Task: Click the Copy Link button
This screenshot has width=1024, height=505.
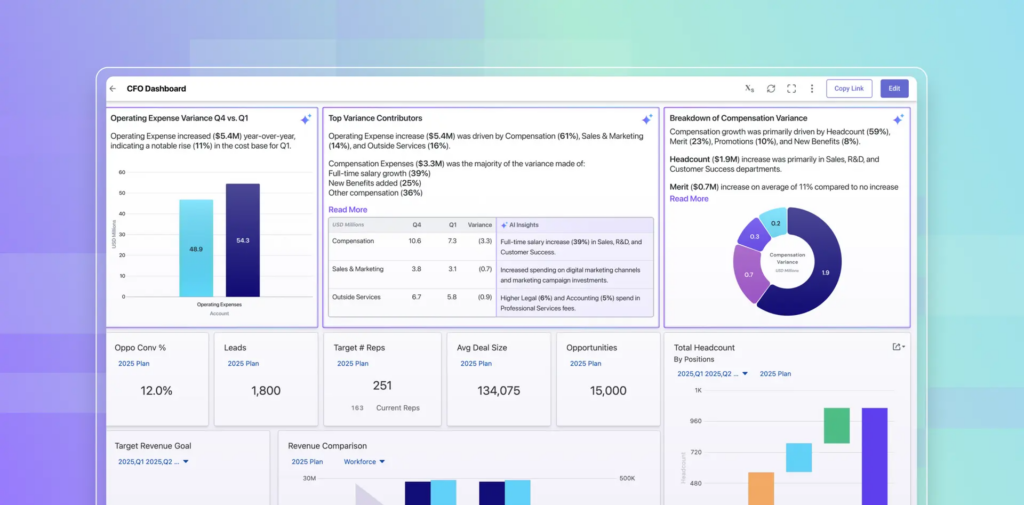Action: (849, 89)
